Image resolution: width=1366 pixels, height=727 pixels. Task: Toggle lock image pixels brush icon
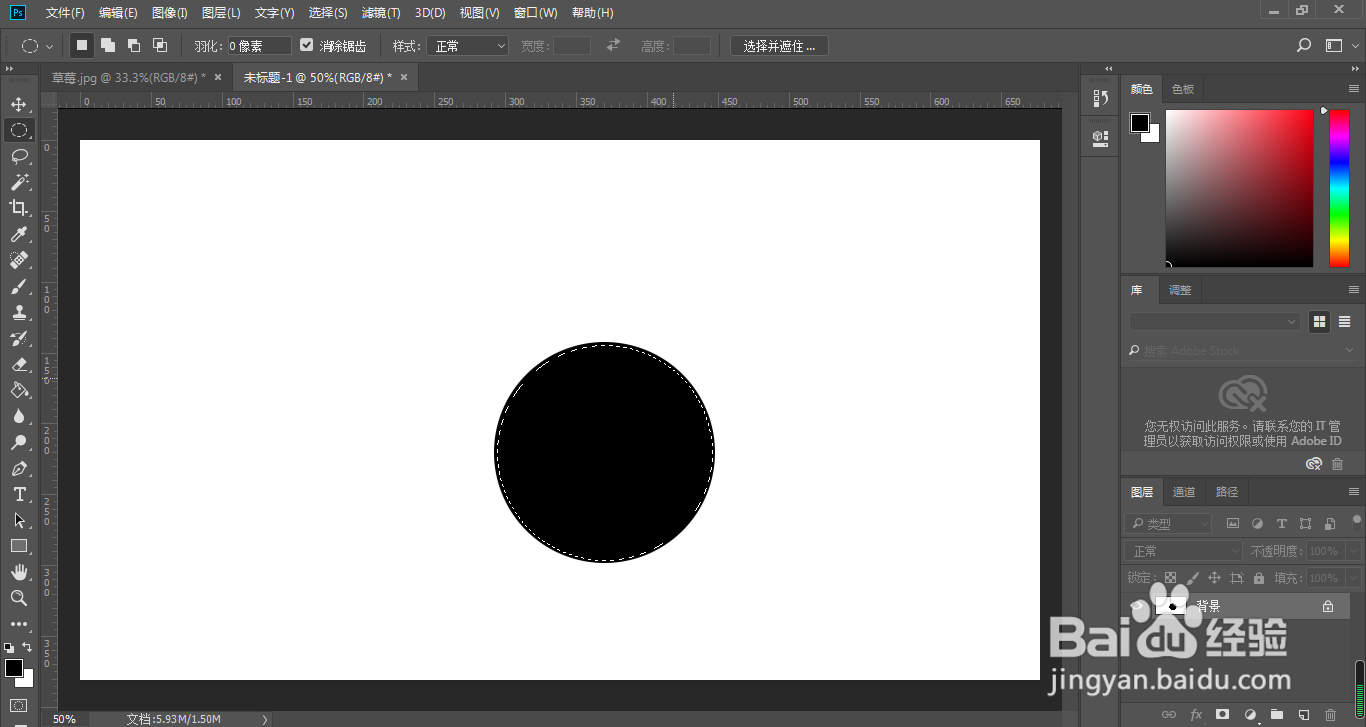pyautogui.click(x=1192, y=578)
